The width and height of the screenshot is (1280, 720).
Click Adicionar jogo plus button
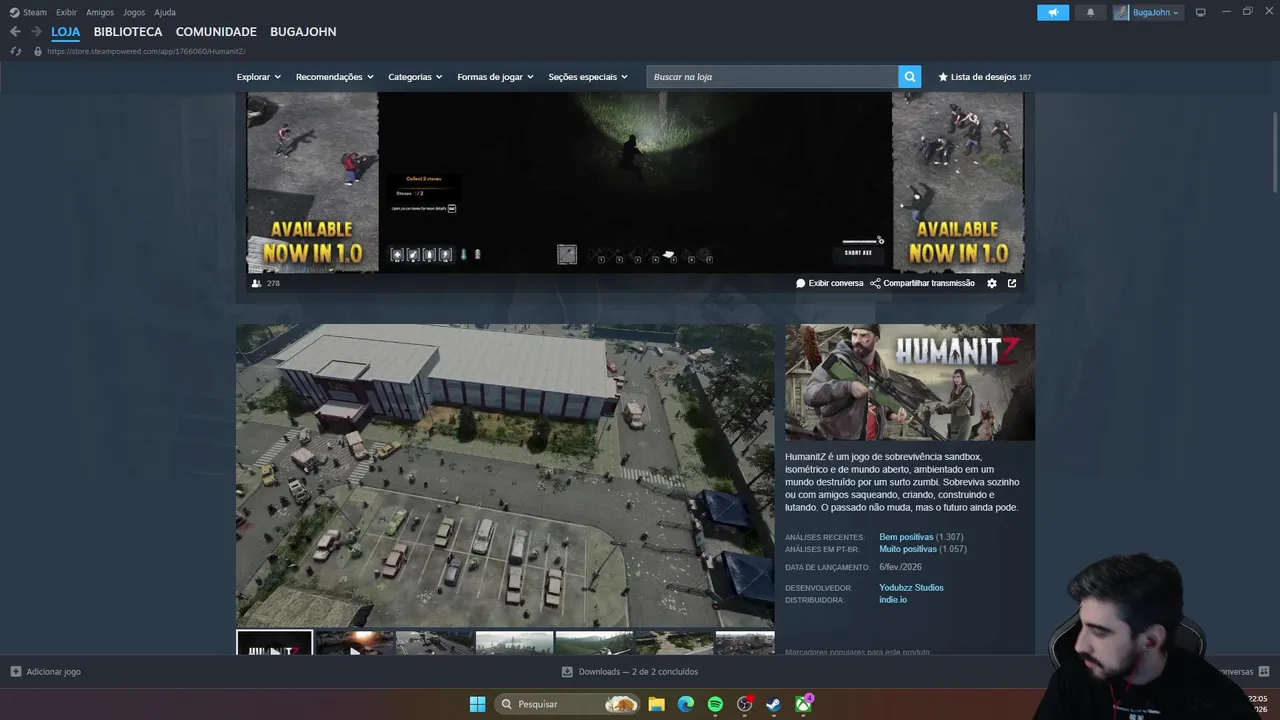[x=45, y=672]
